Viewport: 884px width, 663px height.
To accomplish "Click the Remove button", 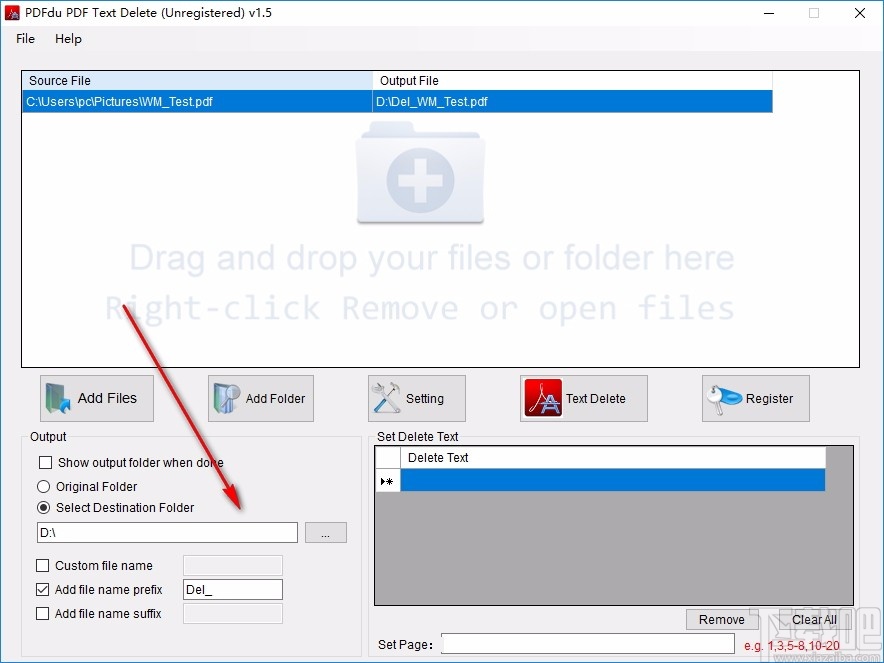I will (721, 619).
